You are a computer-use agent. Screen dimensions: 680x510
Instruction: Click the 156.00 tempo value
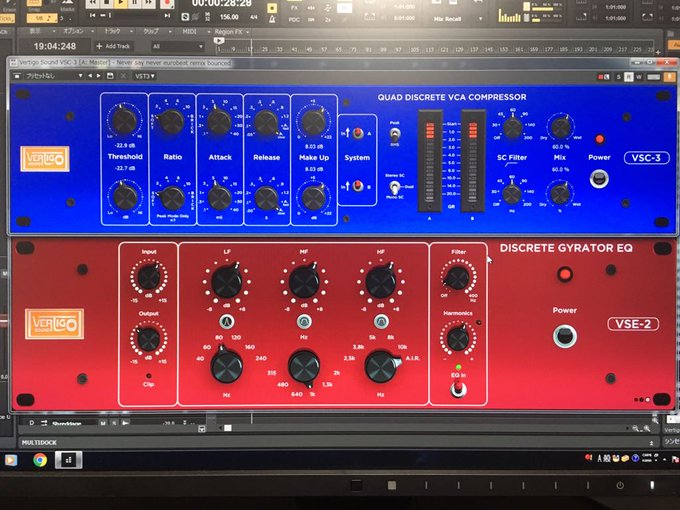229,17
